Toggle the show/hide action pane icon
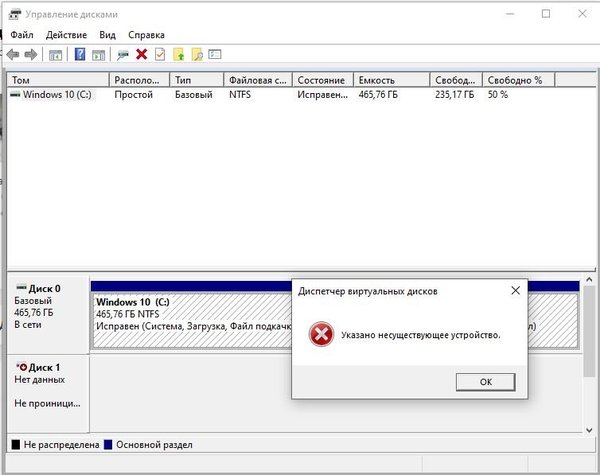 (98, 55)
